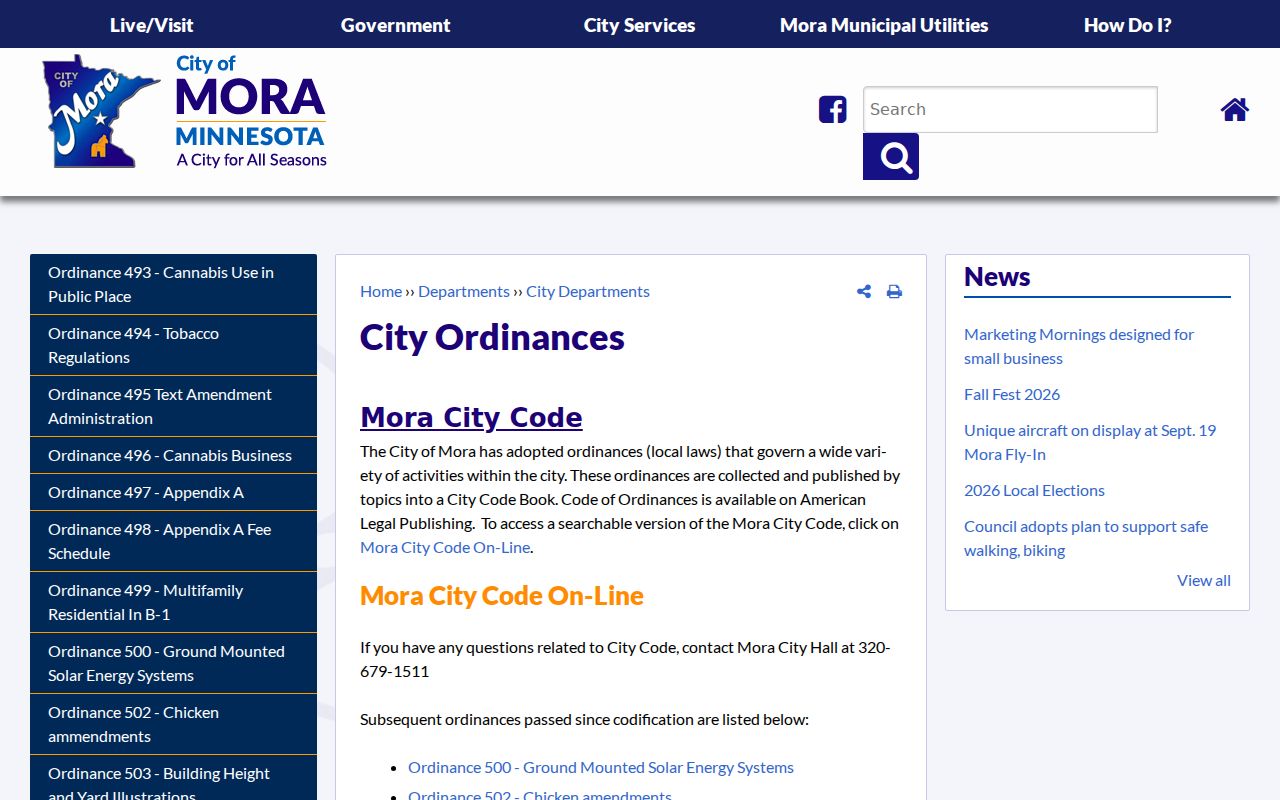Image resolution: width=1280 pixels, height=800 pixels.
Task: Click the News panel heading
Action: 997,277
